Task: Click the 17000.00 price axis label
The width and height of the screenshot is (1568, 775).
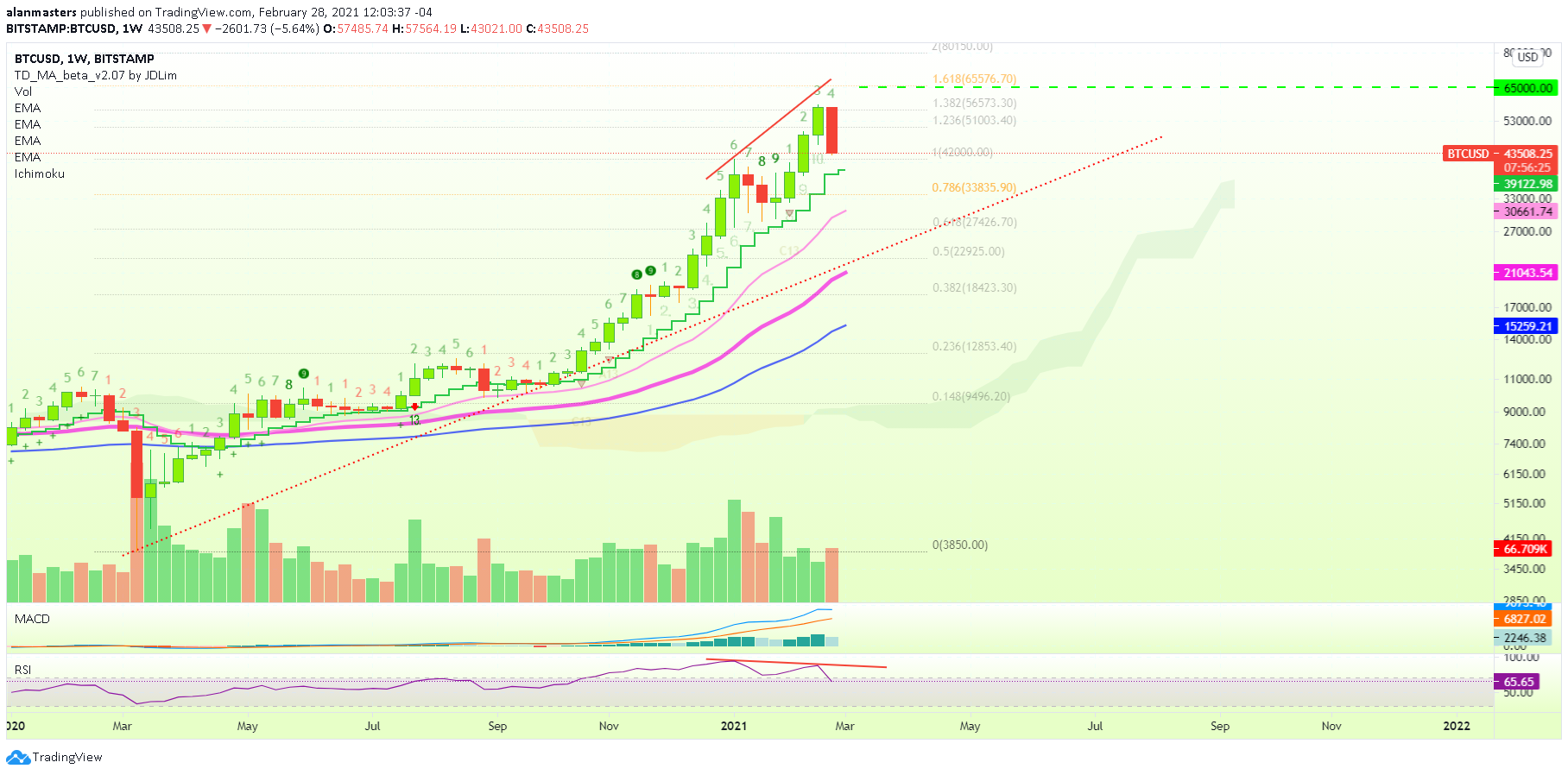Action: pos(1527,307)
